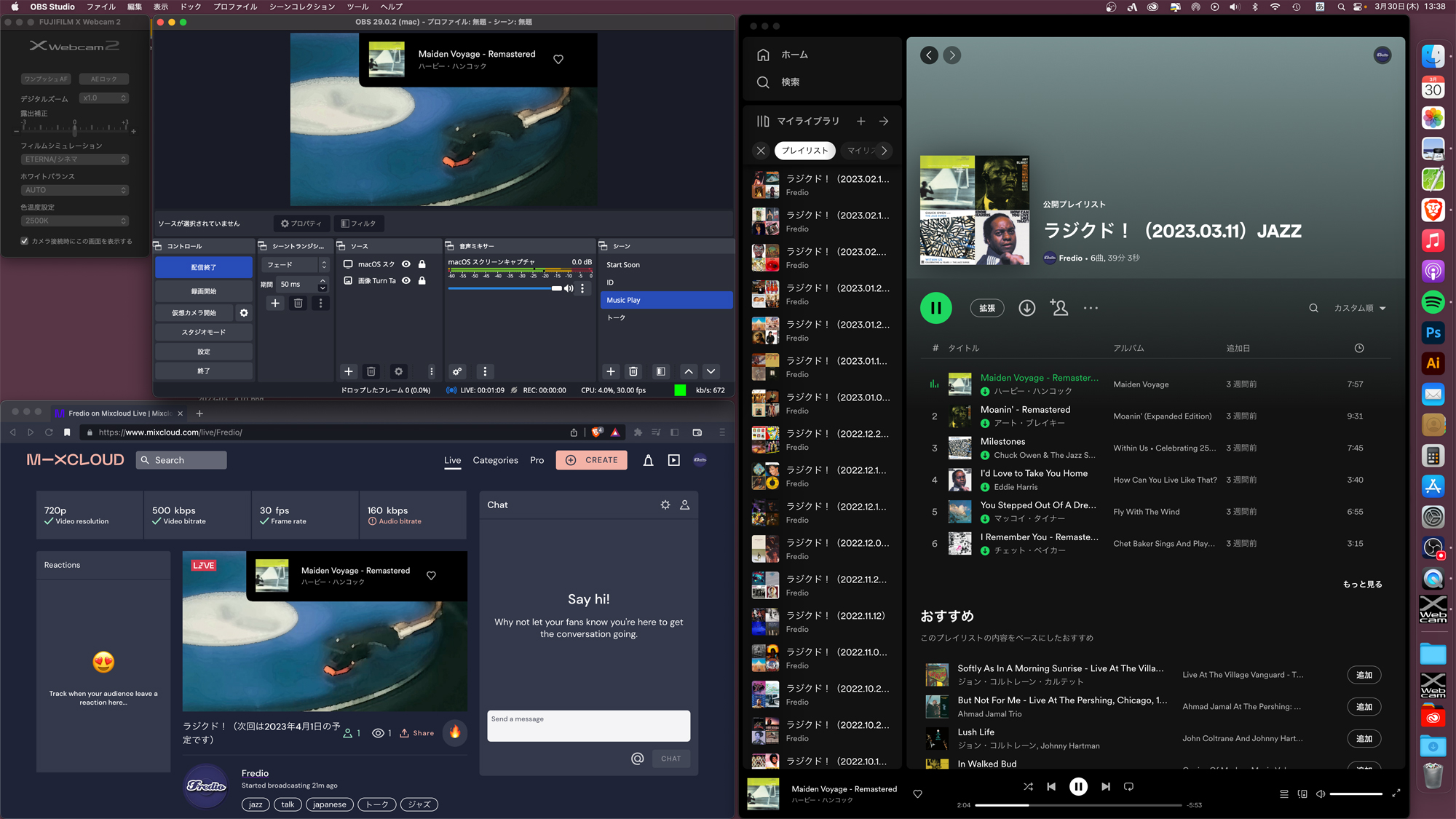
Task: Open the Fade transition dropdown
Action: [296, 265]
